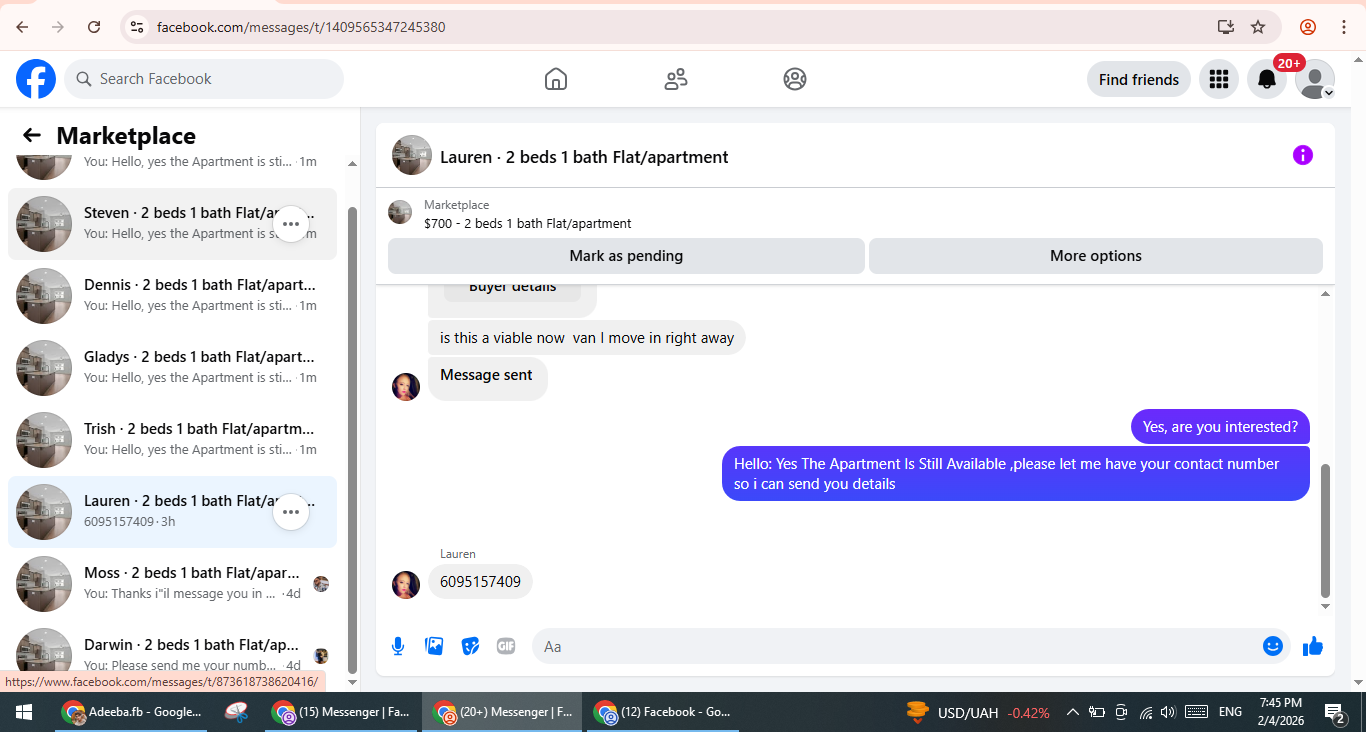Screen dimensions: 1366x732
Task: Go back using the Marketplace back arrow
Action: (x=32, y=135)
